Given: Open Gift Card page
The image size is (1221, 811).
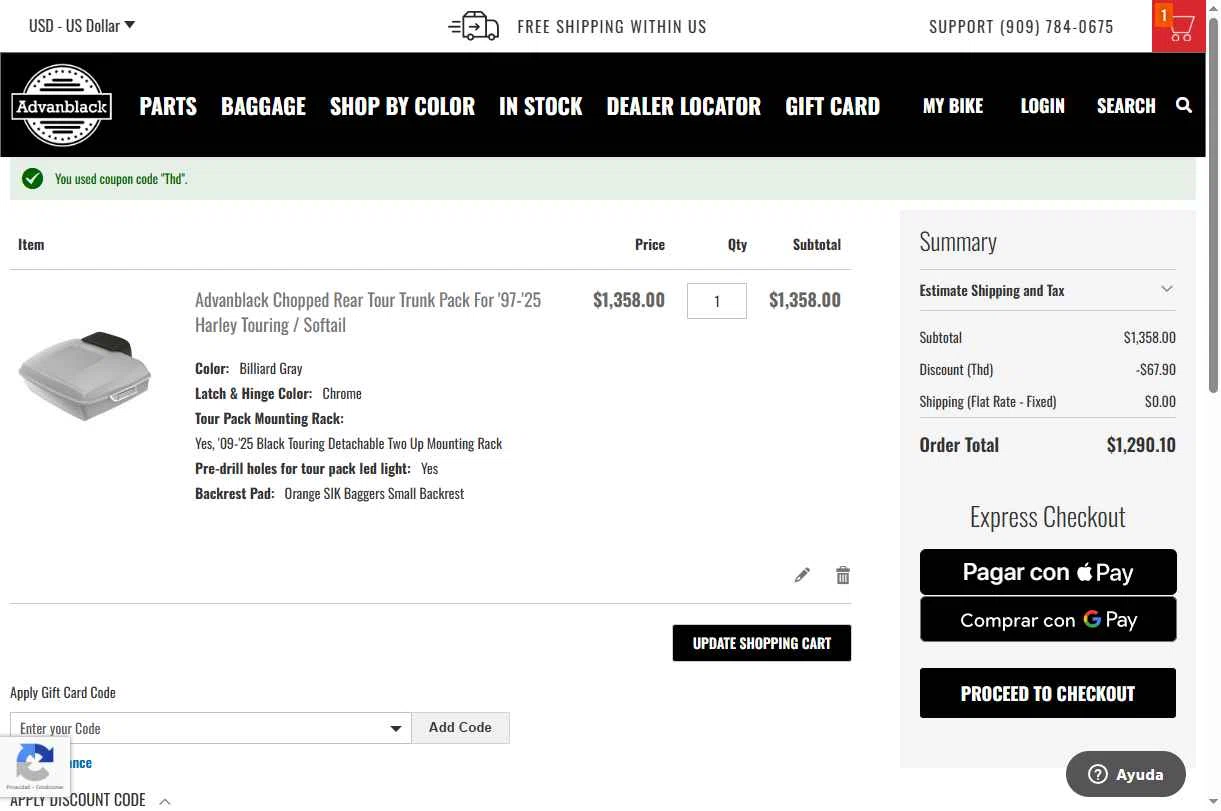Looking at the screenshot, I should tap(833, 106).
